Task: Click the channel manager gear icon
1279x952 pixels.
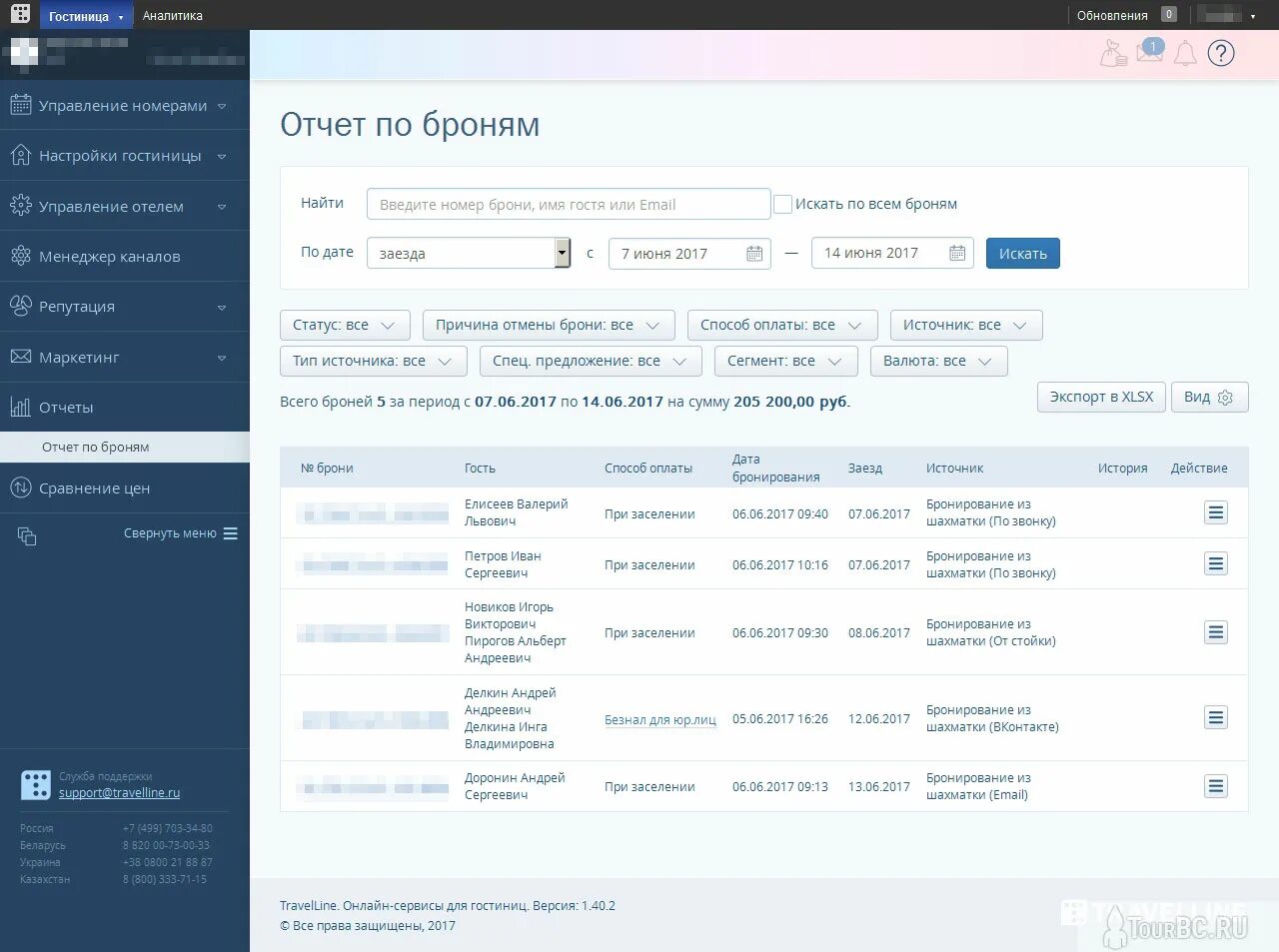Action: 20,256
